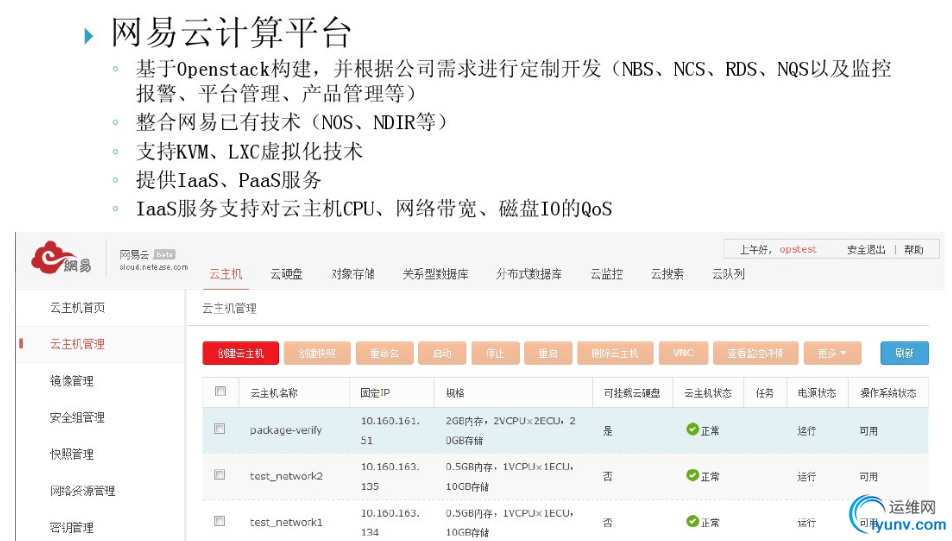This screenshot has width=952, height=541.
Task: Click the 2GB内存 spec cell
Action: point(511,430)
